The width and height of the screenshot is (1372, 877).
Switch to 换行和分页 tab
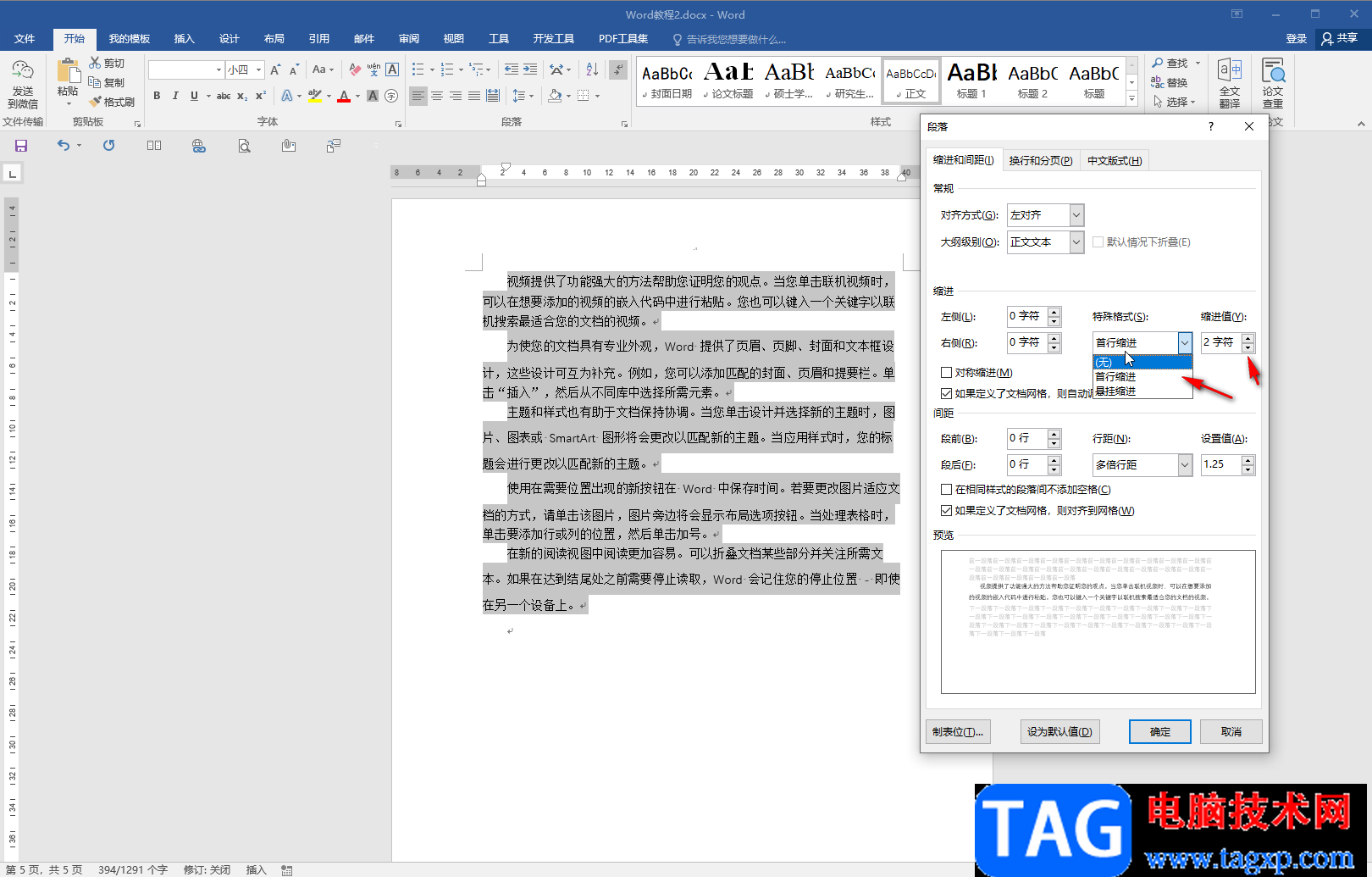point(1041,160)
